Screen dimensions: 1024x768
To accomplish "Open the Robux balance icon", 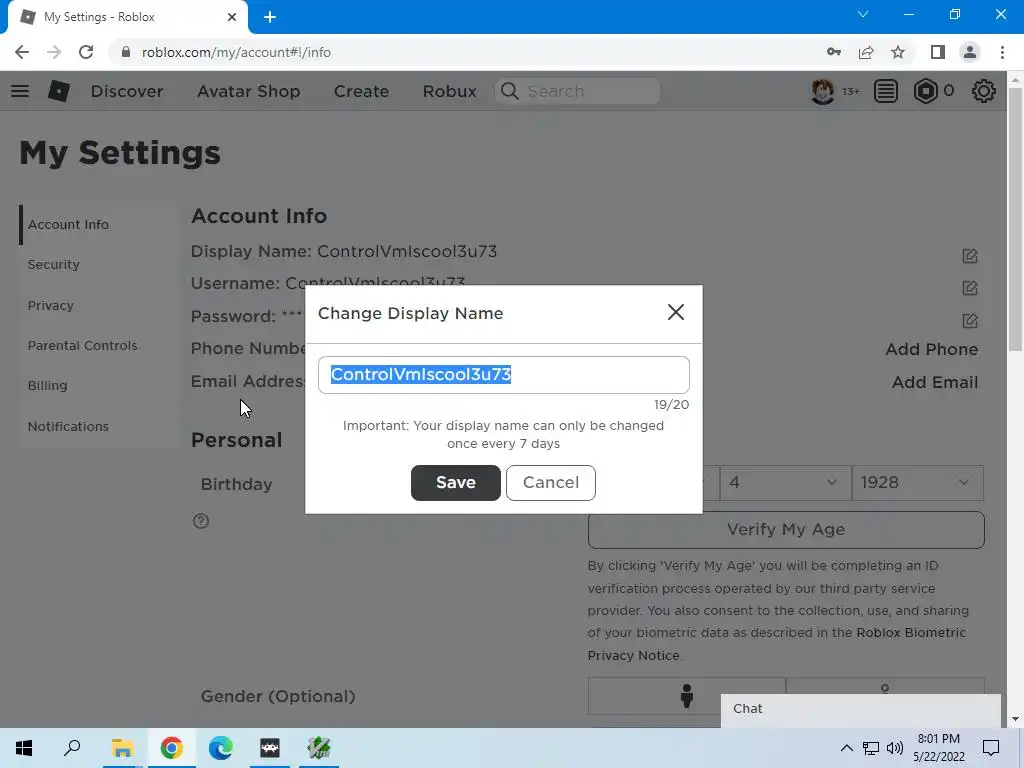I will click(925, 91).
